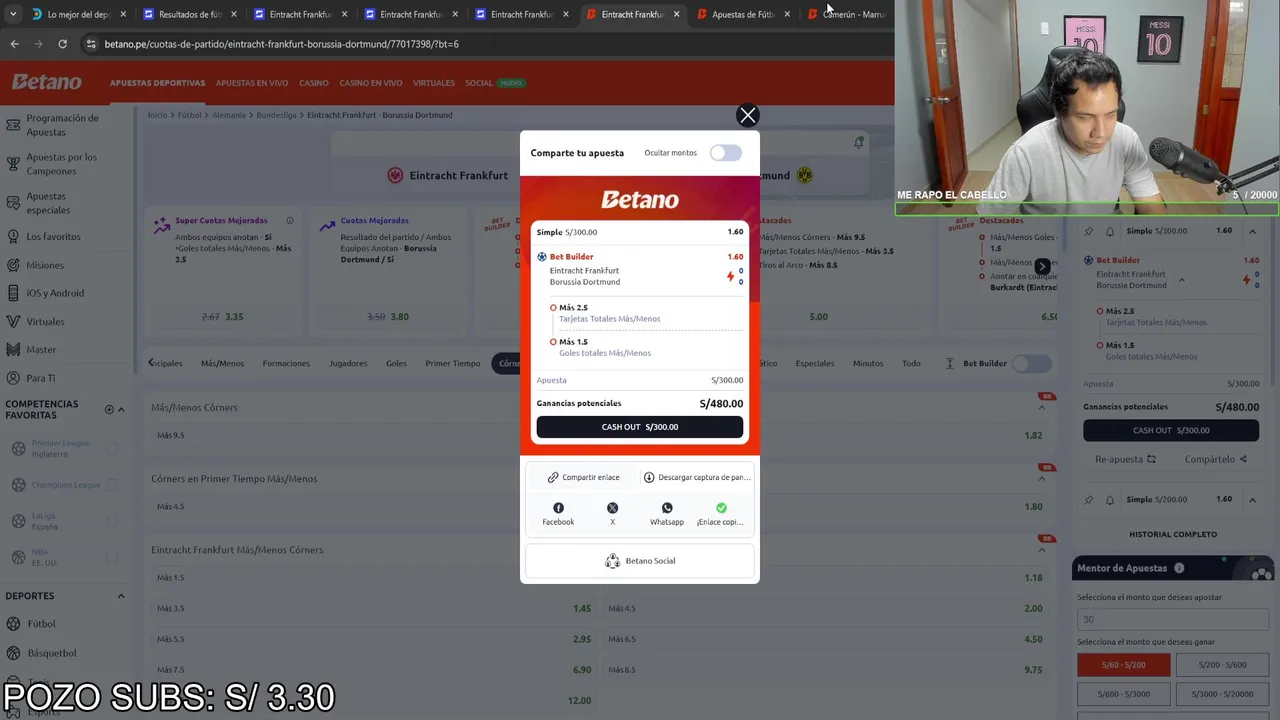This screenshot has height=720, width=1280.
Task: Toggle the Premier League Inglaterra checkbox
Action: [x=112, y=449]
